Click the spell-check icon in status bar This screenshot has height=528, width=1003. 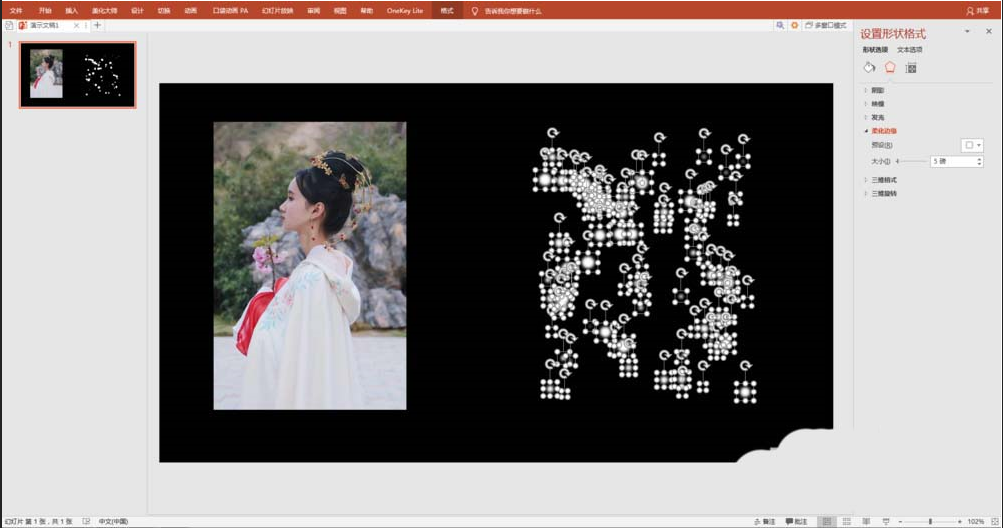[x=86, y=522]
